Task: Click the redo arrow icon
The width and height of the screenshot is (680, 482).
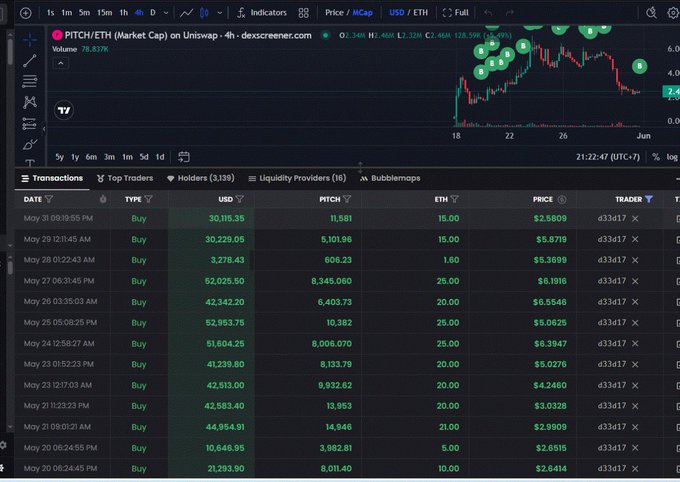Action: pyautogui.click(x=510, y=13)
